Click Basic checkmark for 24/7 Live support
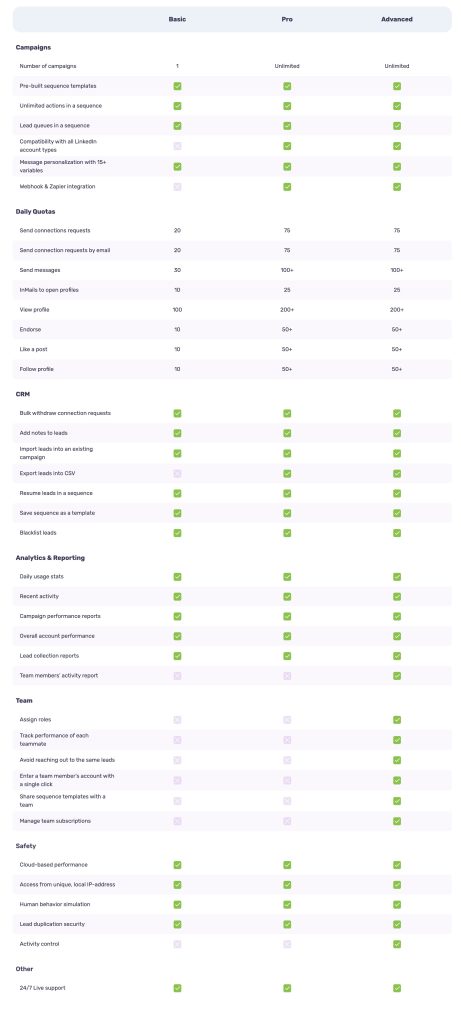The height and width of the screenshot is (1024, 461). tap(177, 988)
